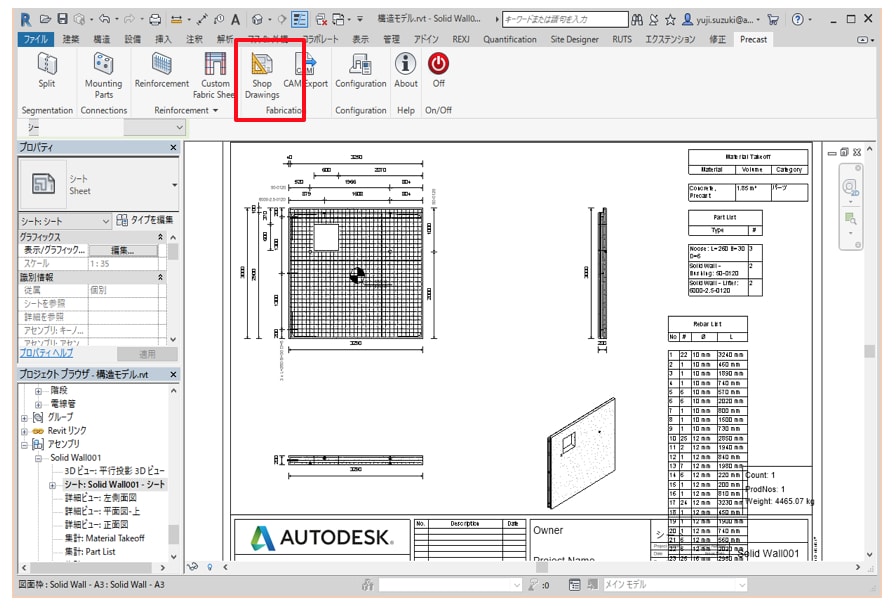Click the selection filter icon showing :0

tap(539, 584)
